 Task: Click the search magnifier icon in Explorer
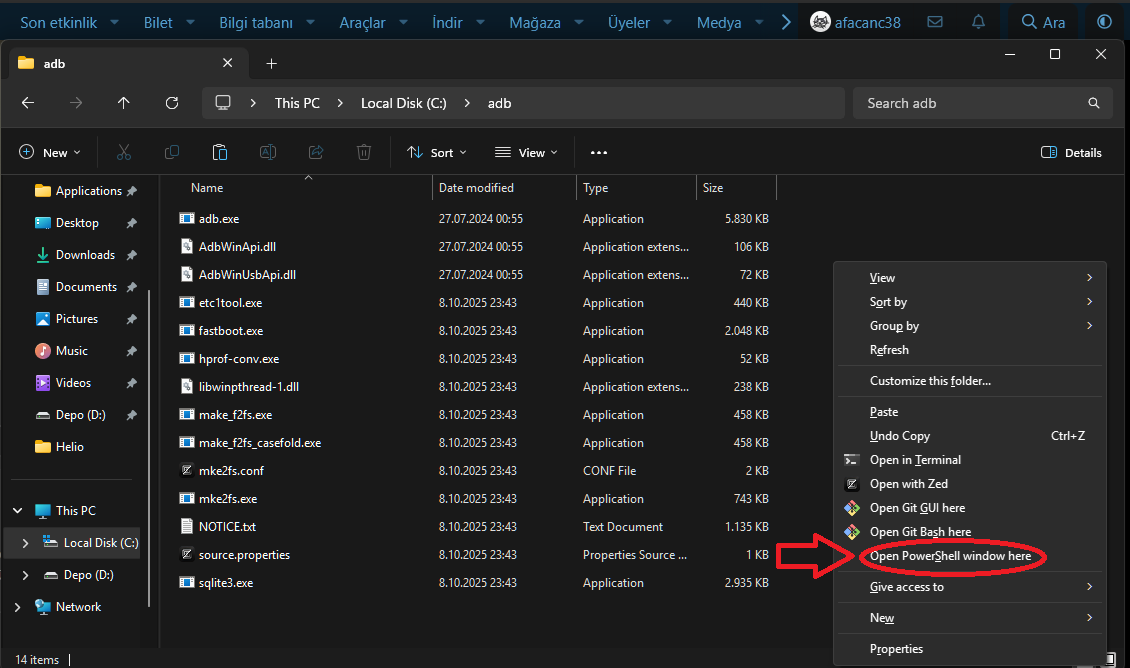pyautogui.click(x=1094, y=103)
